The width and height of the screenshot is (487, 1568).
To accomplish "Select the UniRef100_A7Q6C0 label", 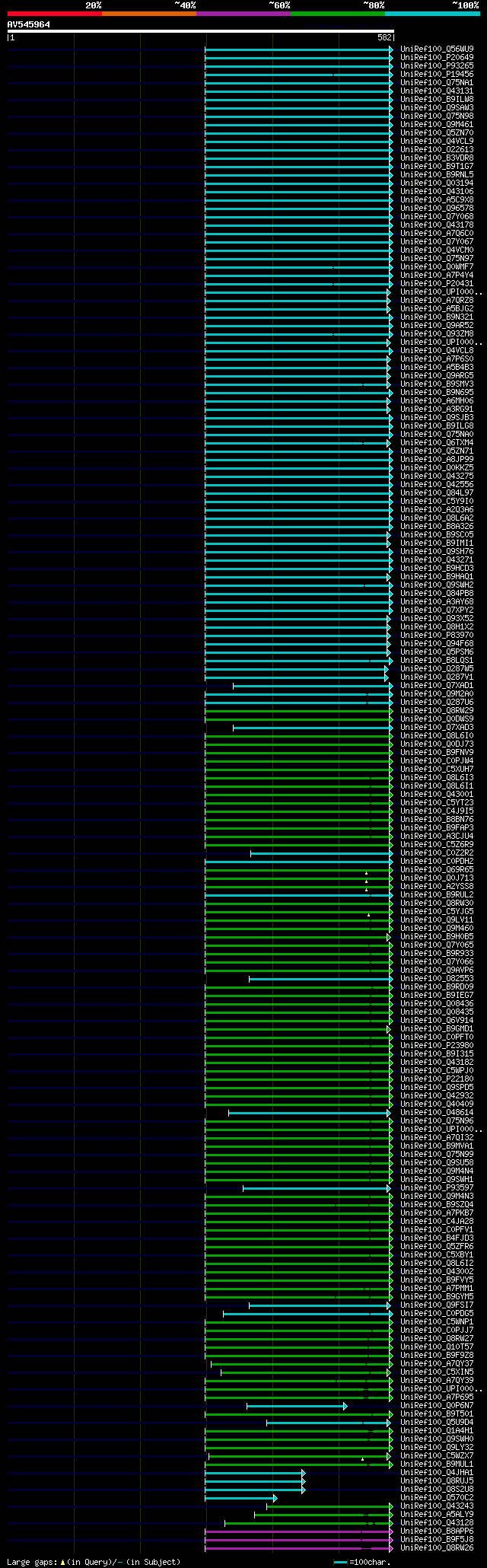I will 437,233.
